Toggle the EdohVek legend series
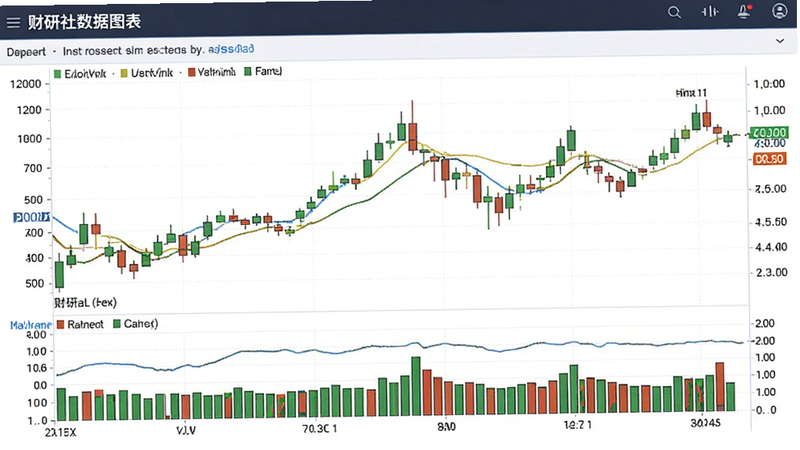Image resolution: width=800 pixels, height=450 pixels. click(80, 74)
